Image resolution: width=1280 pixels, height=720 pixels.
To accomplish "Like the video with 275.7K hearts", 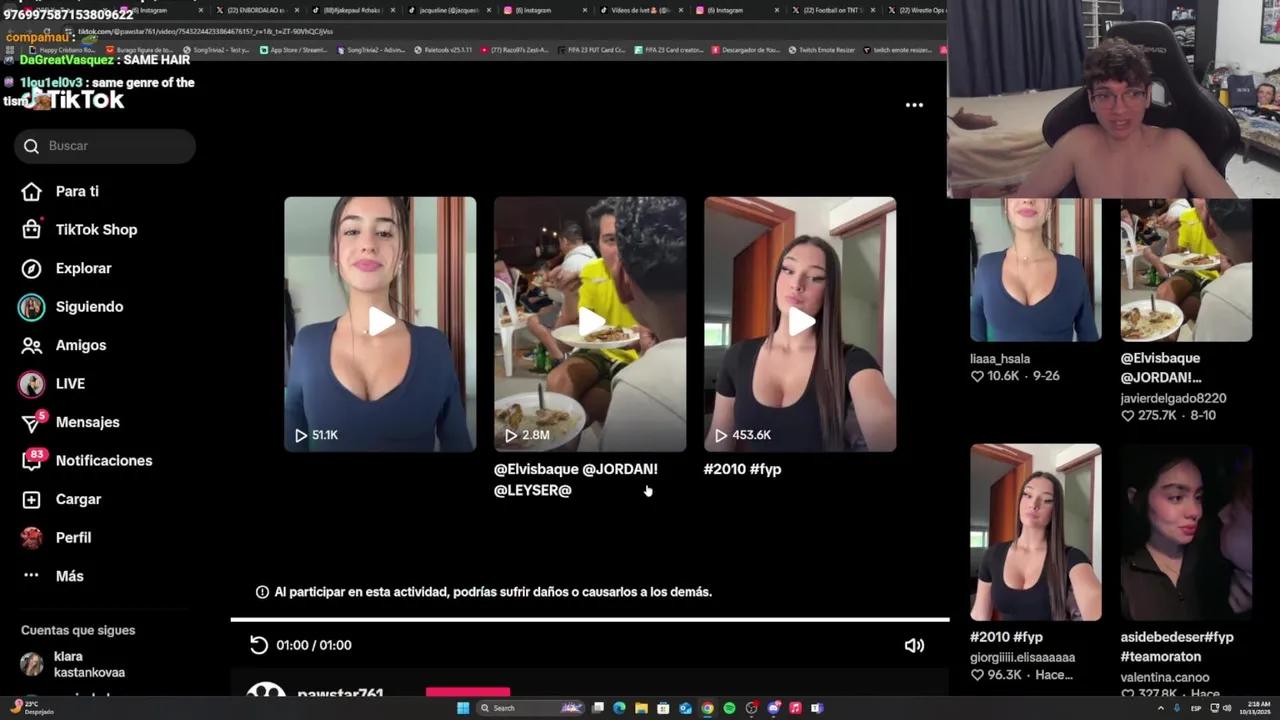I will click(1128, 415).
